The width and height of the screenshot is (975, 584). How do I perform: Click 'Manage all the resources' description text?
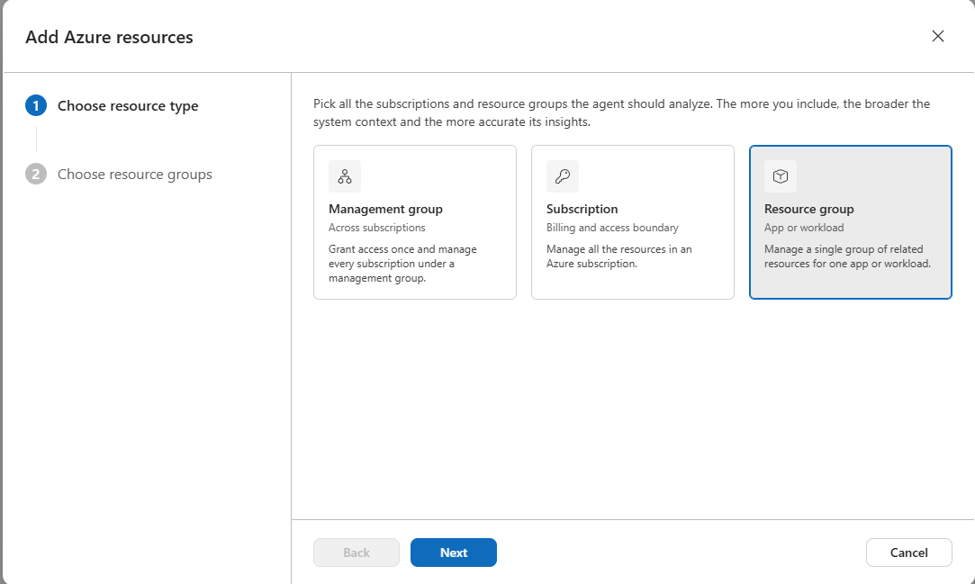pos(619,256)
